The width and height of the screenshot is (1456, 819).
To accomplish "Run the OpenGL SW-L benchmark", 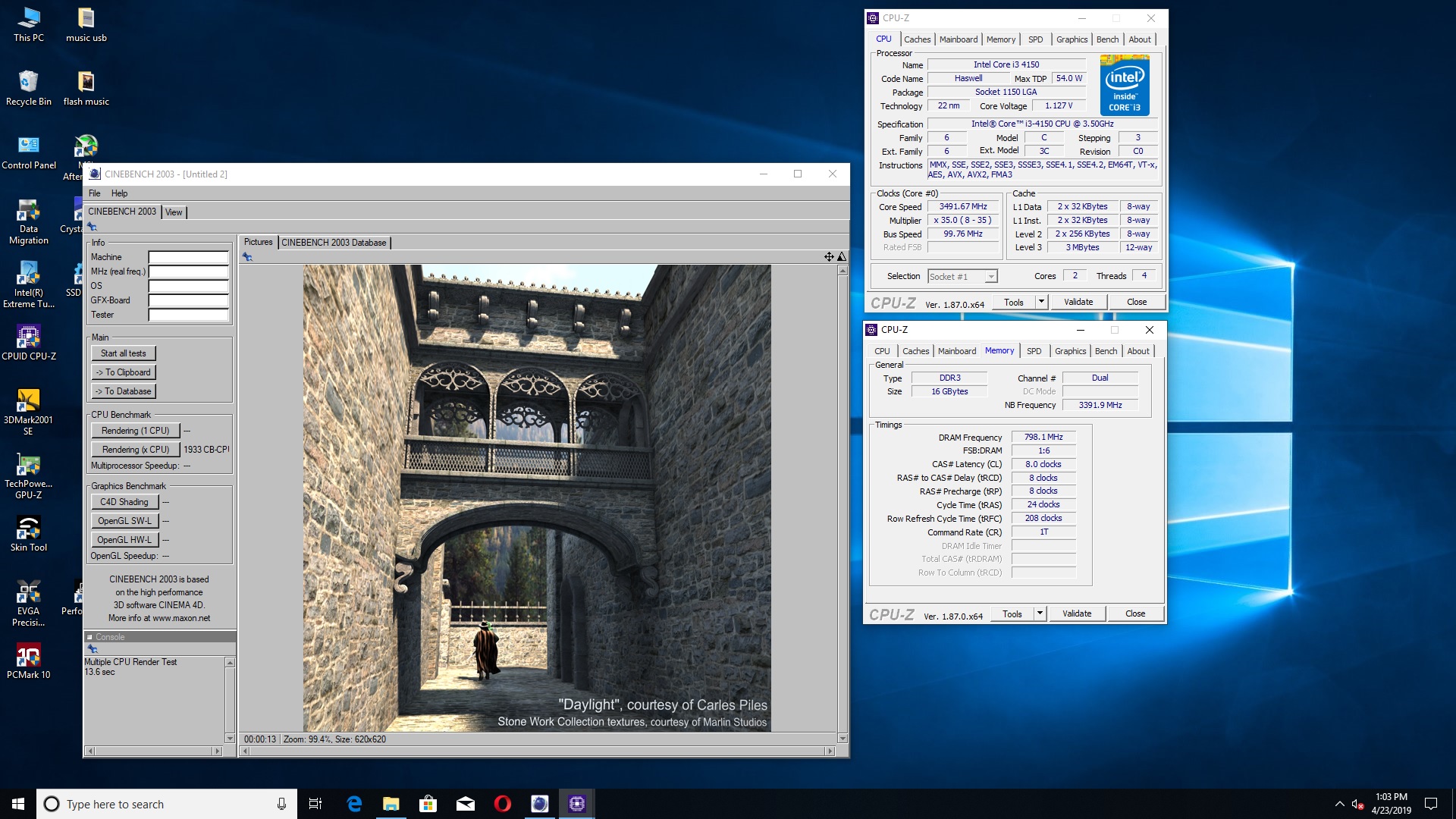I will [x=124, y=521].
